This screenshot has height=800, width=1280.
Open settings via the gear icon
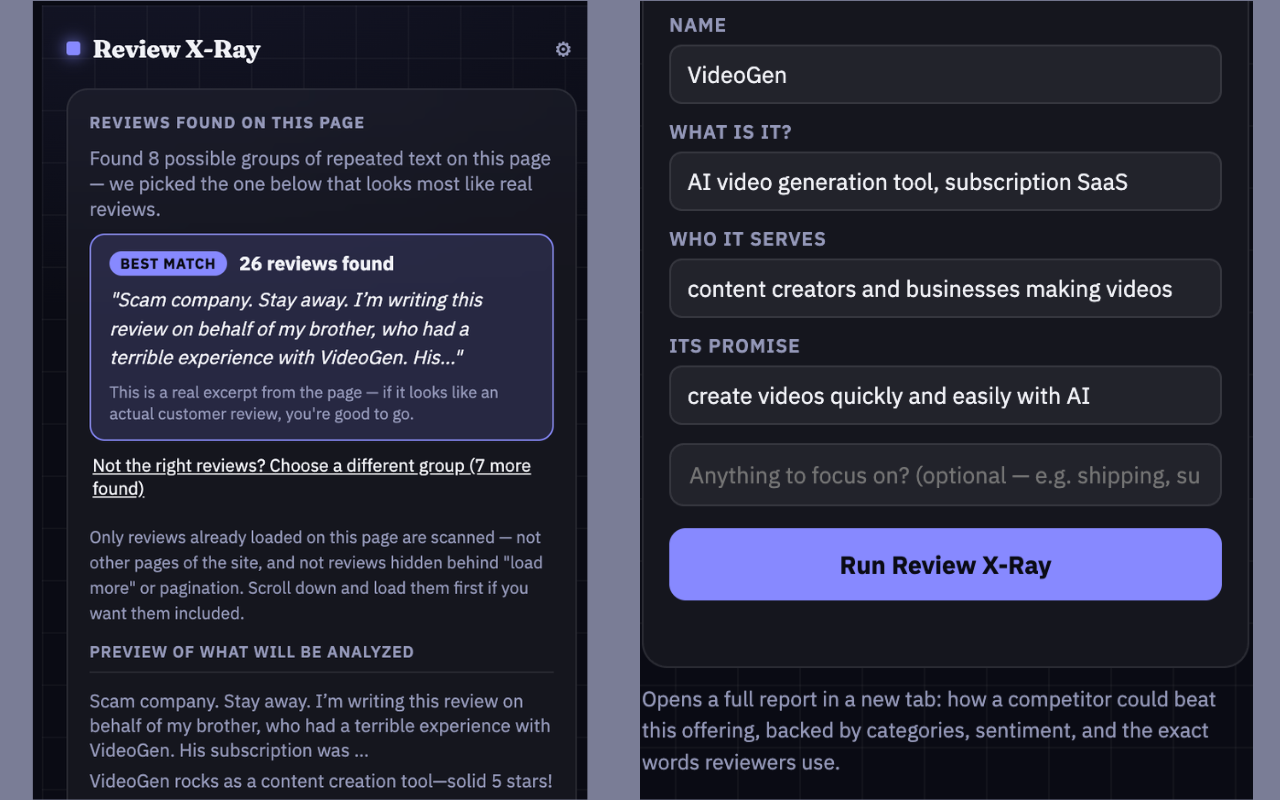click(563, 49)
